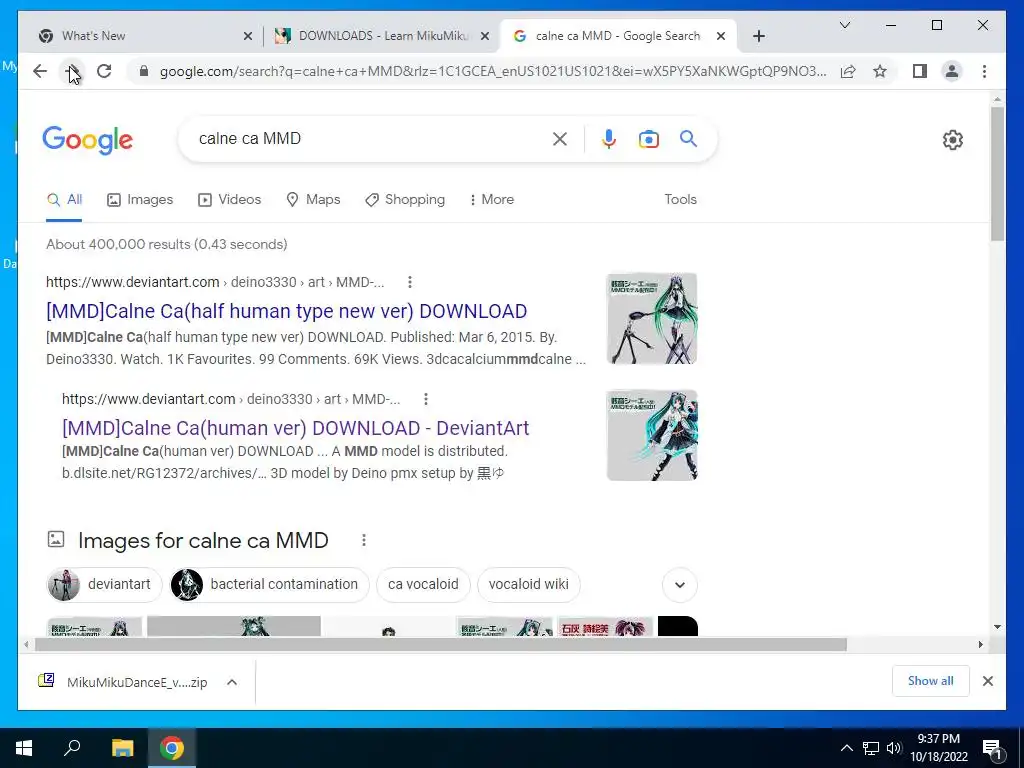Viewport: 1024px width, 768px height.
Task: Open options for human ver result
Action: point(426,399)
